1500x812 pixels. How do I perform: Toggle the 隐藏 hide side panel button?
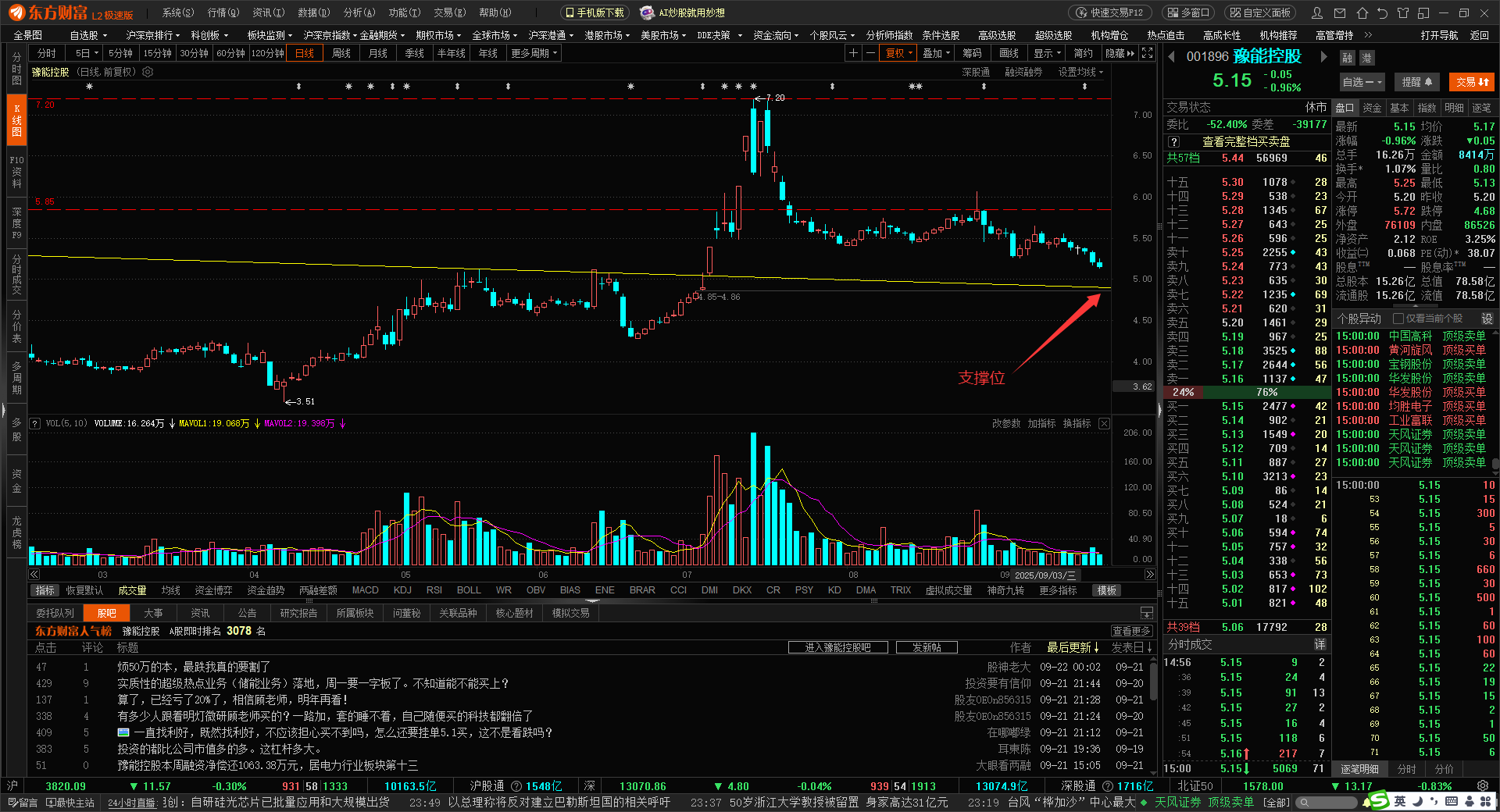[1120, 53]
